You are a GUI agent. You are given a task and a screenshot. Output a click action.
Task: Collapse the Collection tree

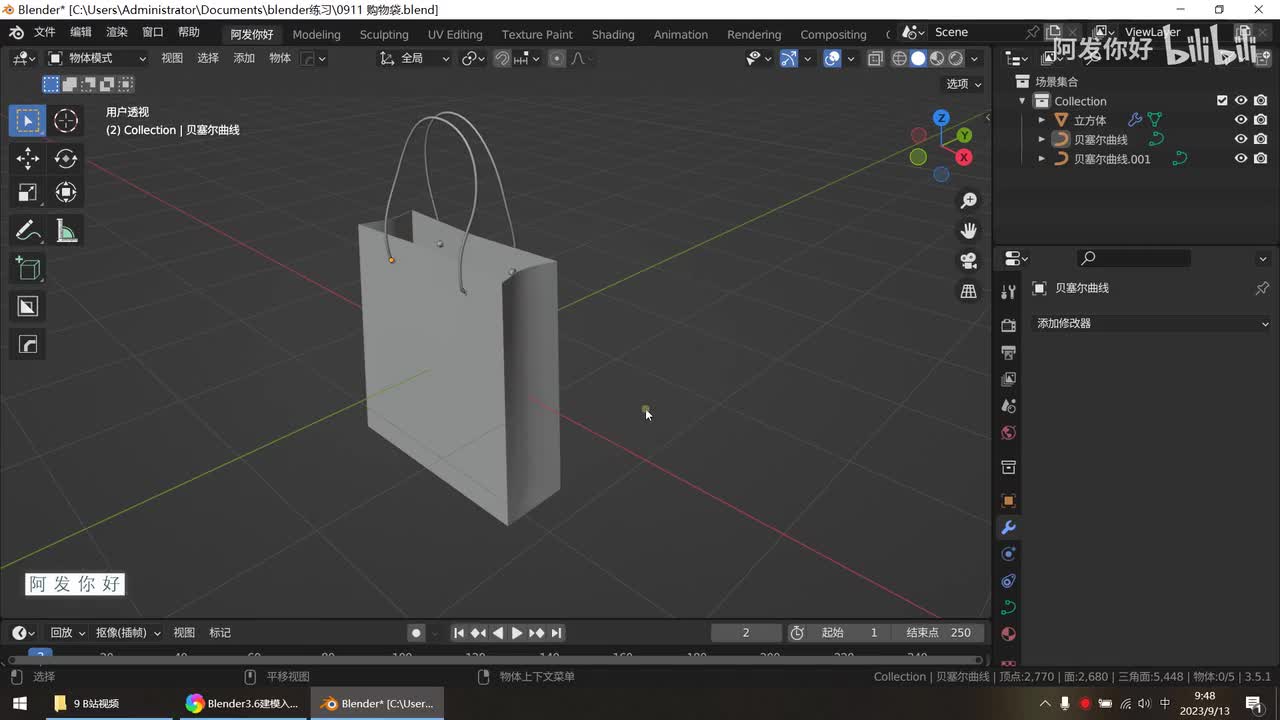(1022, 101)
